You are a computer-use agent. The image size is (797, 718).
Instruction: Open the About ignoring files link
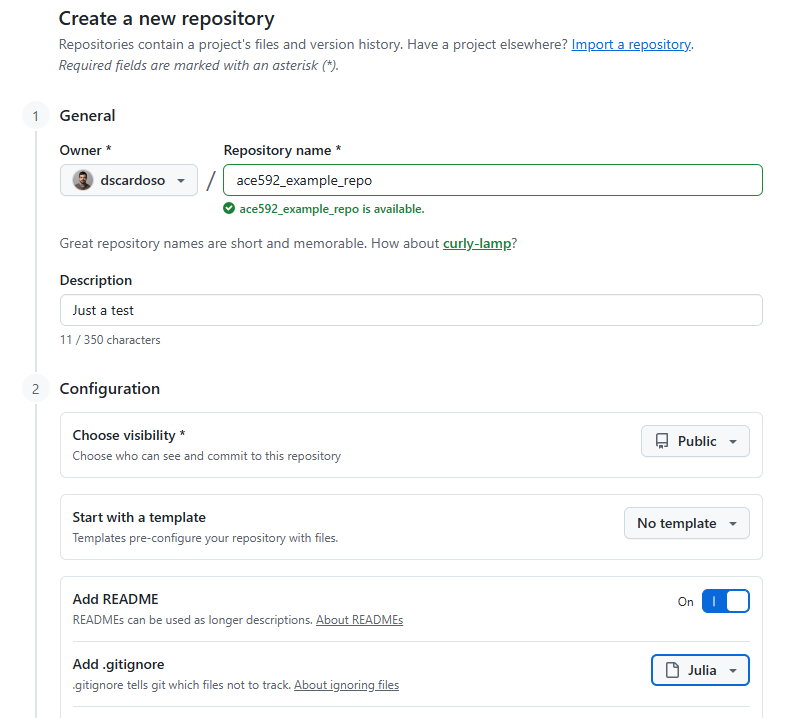coord(346,685)
